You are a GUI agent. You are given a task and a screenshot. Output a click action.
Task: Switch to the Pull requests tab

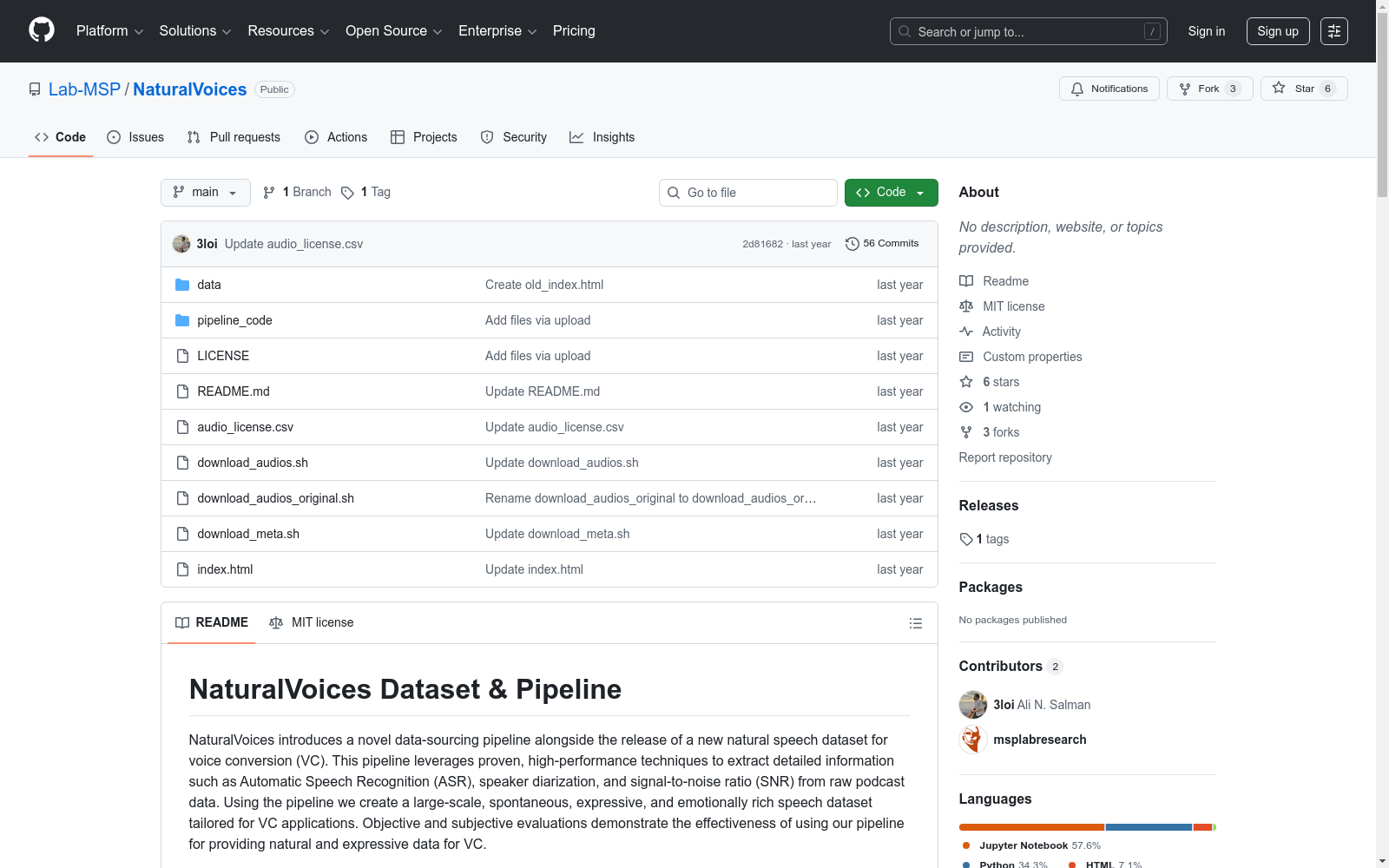coord(234,137)
